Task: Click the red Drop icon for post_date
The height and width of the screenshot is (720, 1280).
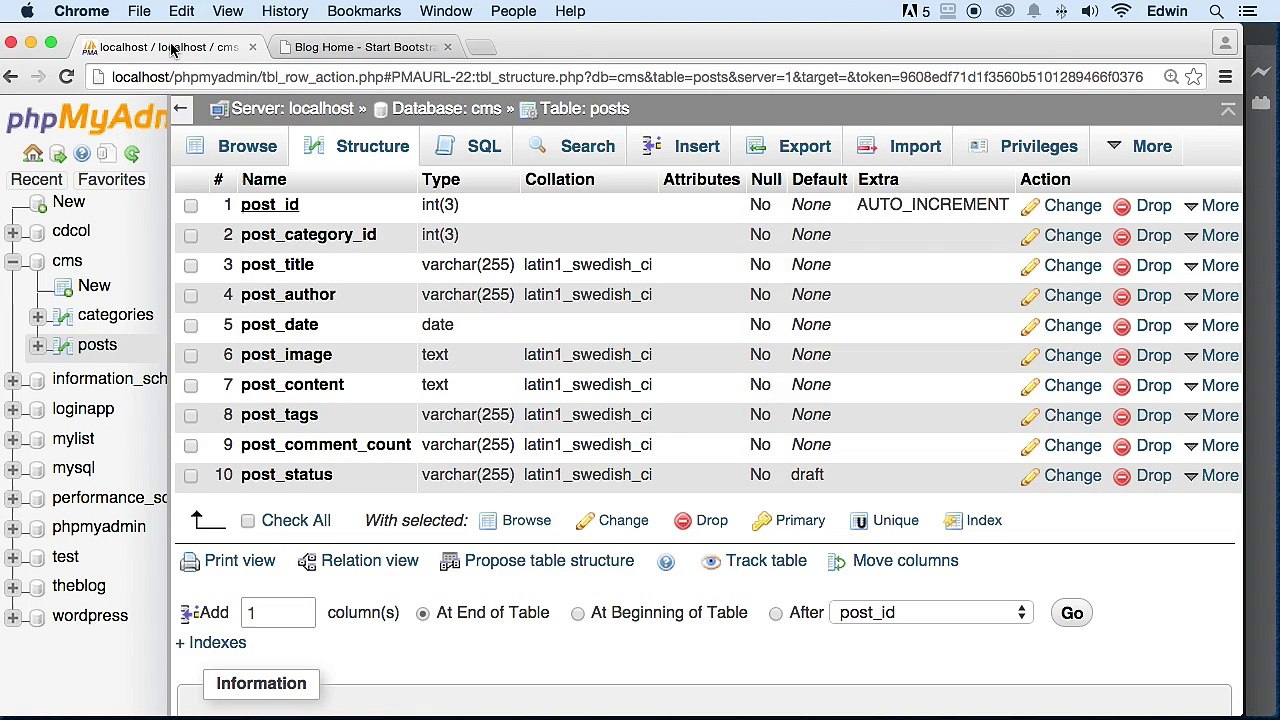Action: pyautogui.click(x=1122, y=326)
